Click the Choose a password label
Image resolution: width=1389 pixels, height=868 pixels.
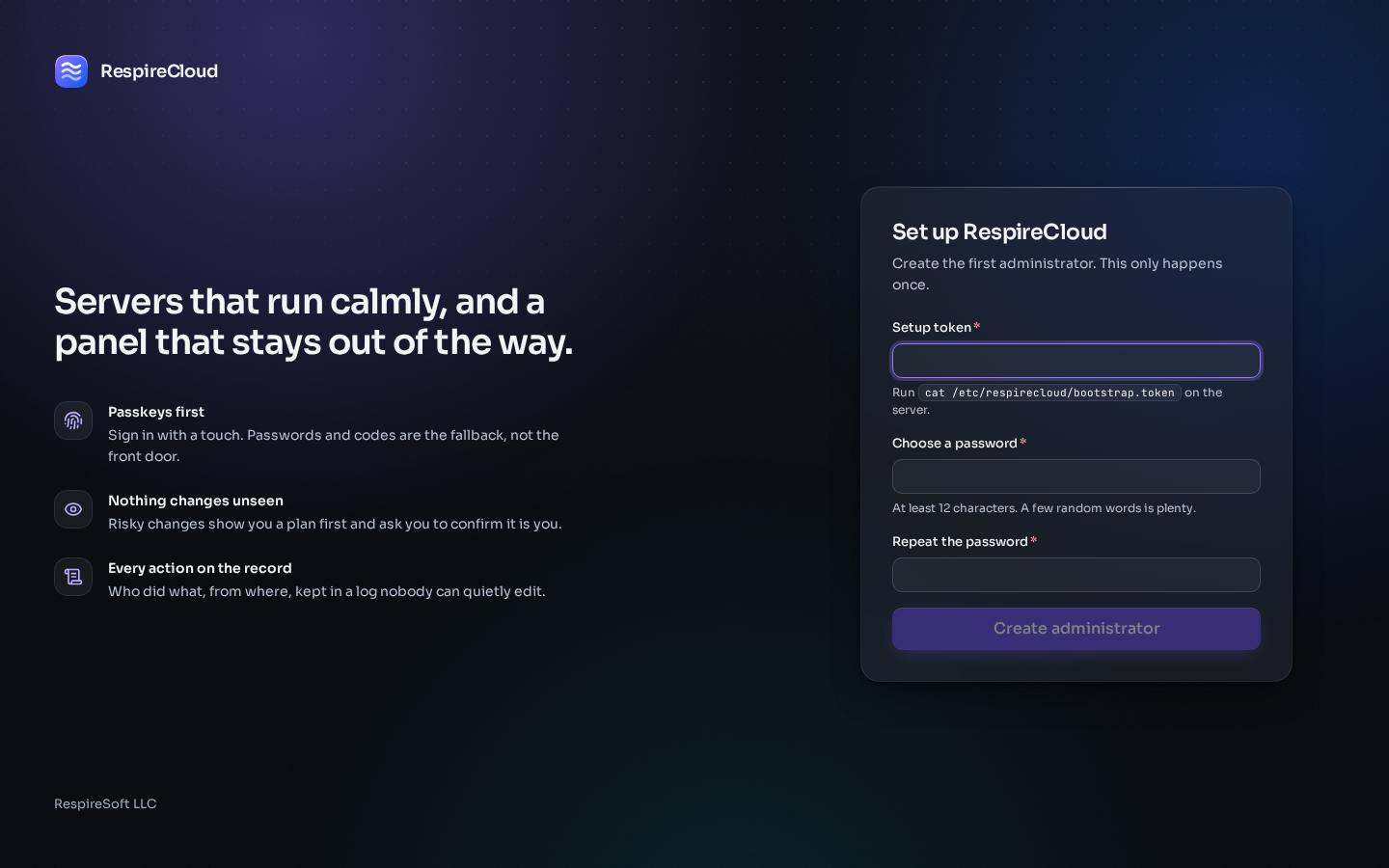(955, 443)
